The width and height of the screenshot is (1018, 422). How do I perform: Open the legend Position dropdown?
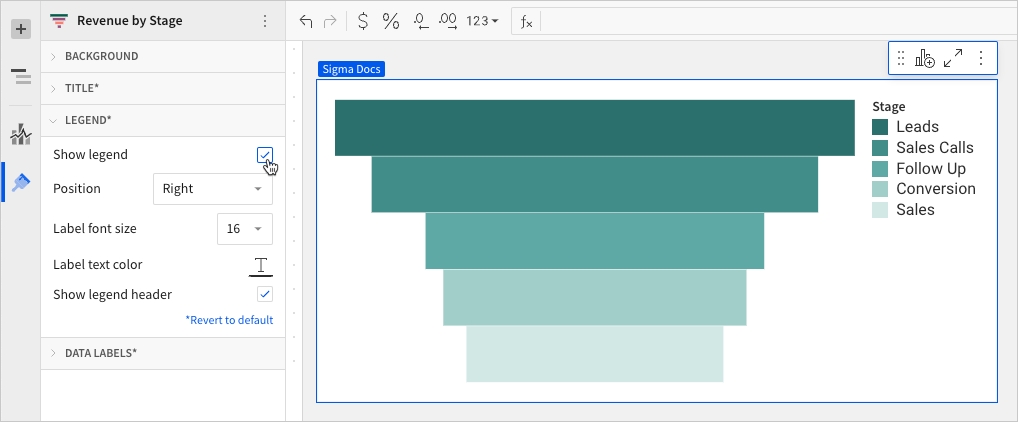pyautogui.click(x=212, y=188)
